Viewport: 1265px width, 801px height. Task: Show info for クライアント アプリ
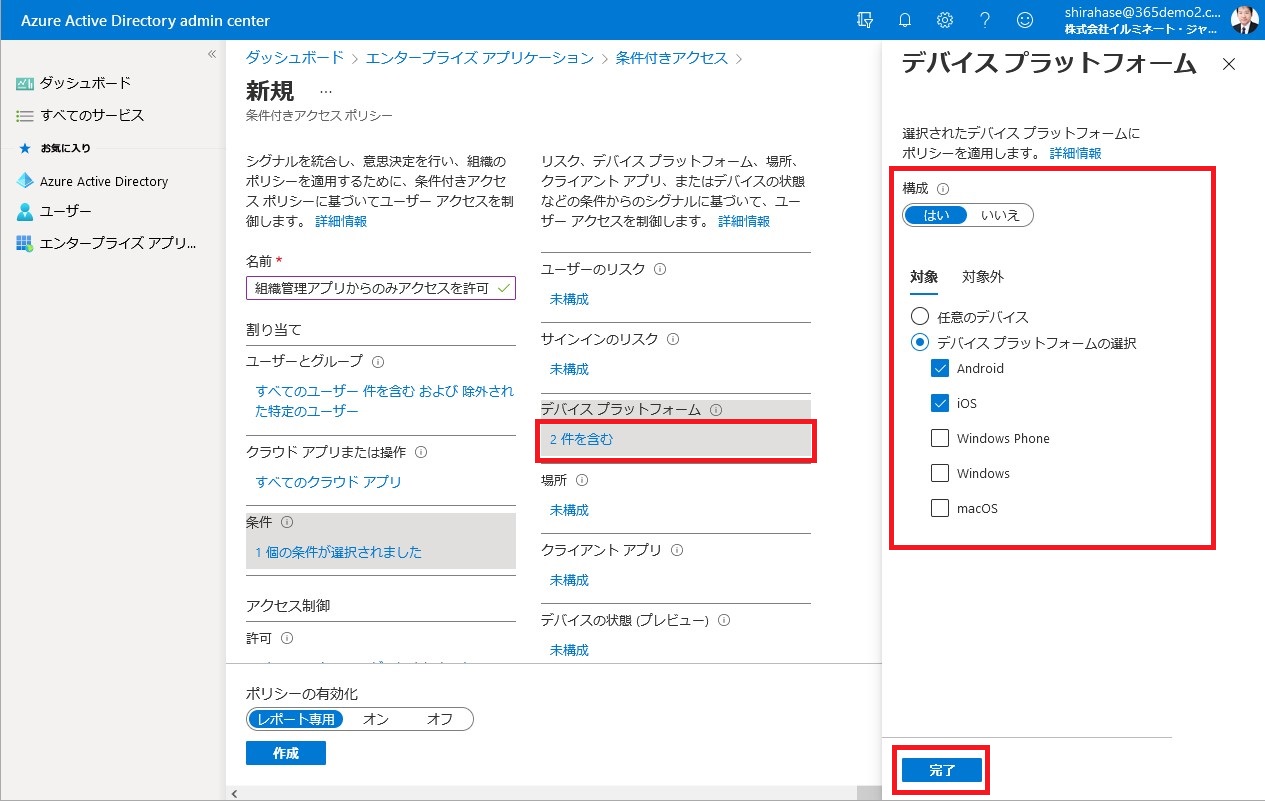pos(677,550)
